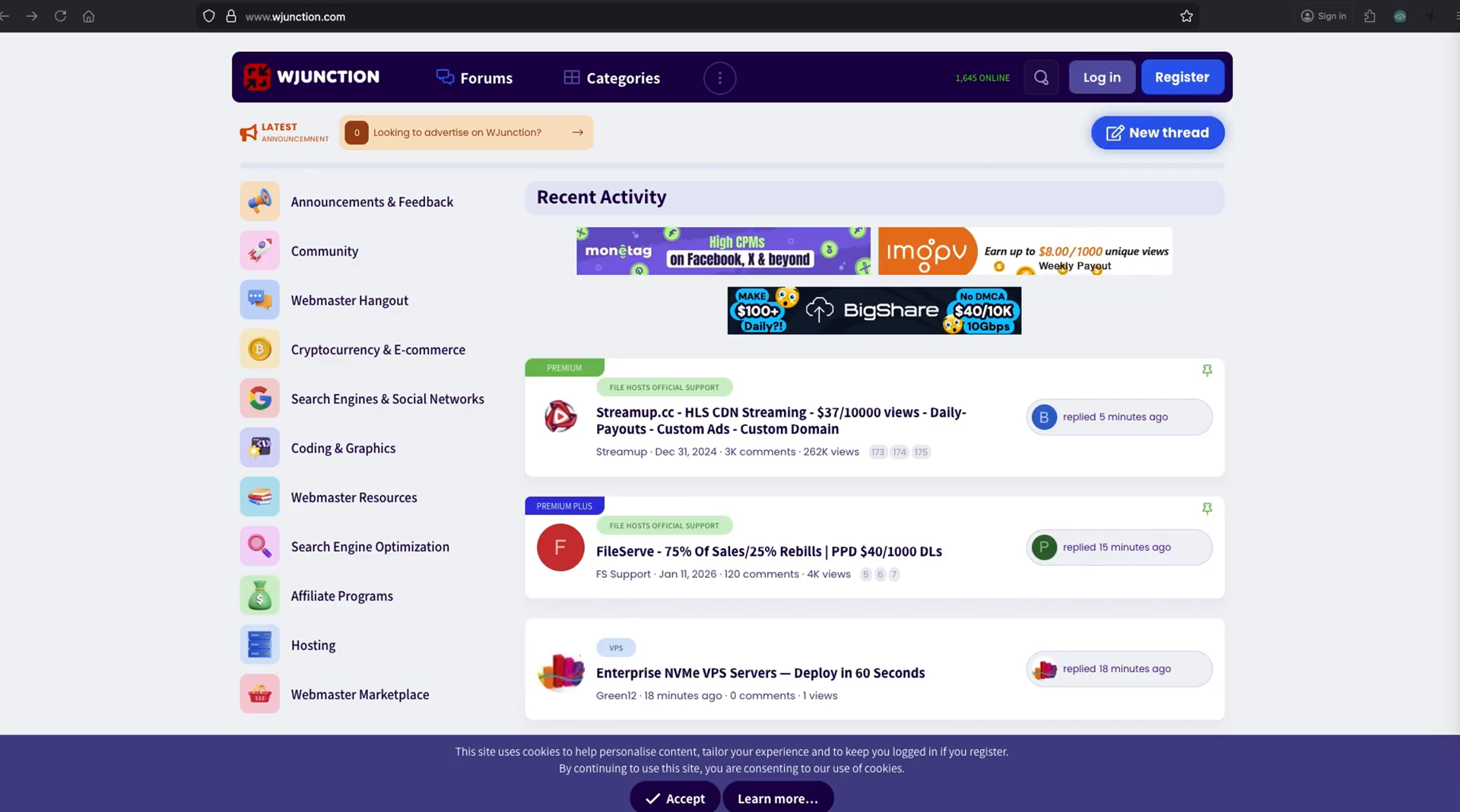Click the green P replier avatar

(x=1044, y=547)
